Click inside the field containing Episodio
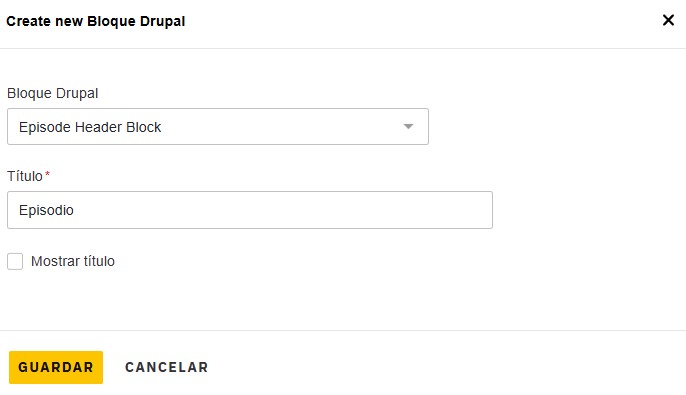 [250, 210]
